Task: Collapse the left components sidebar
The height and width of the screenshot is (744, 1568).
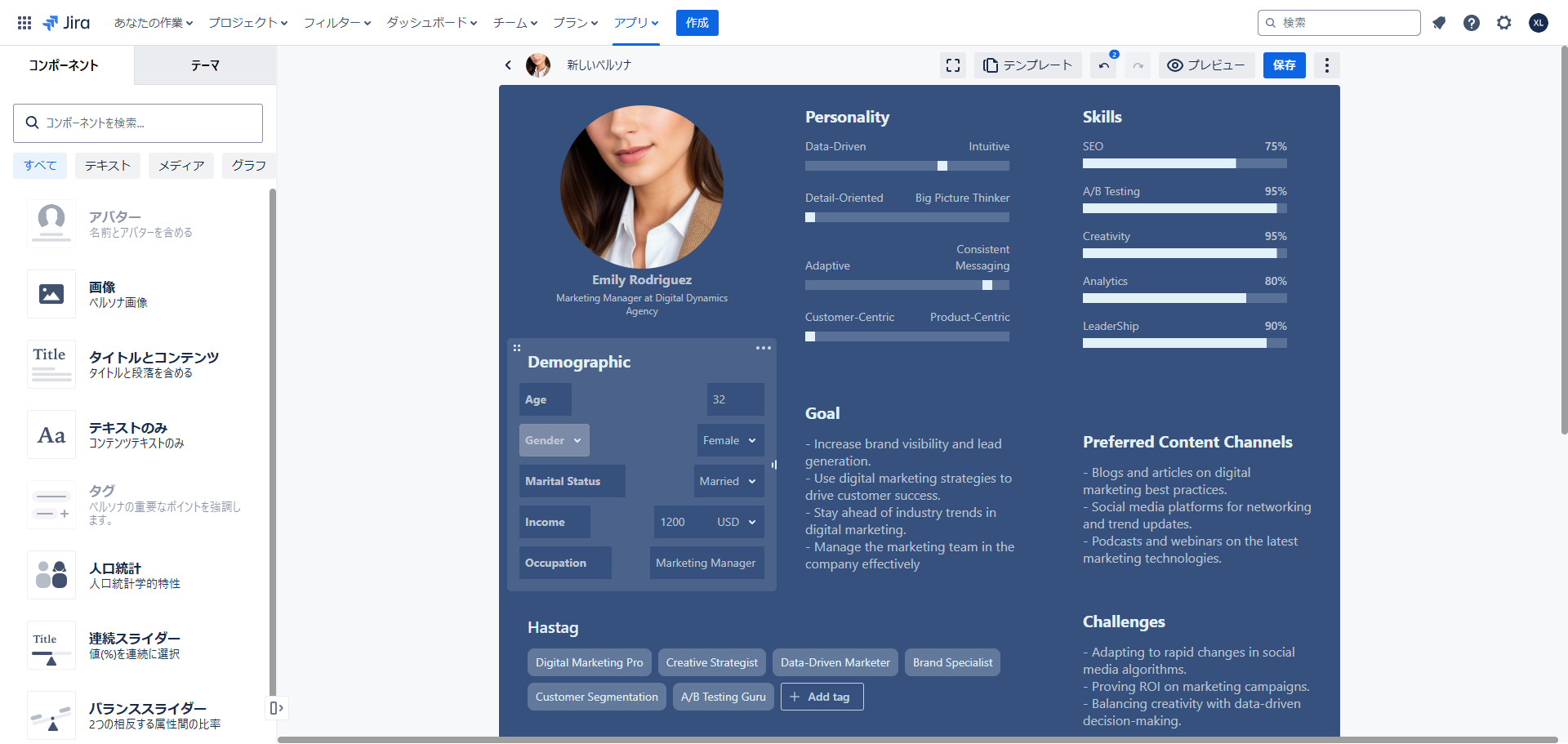Action: coord(276,708)
